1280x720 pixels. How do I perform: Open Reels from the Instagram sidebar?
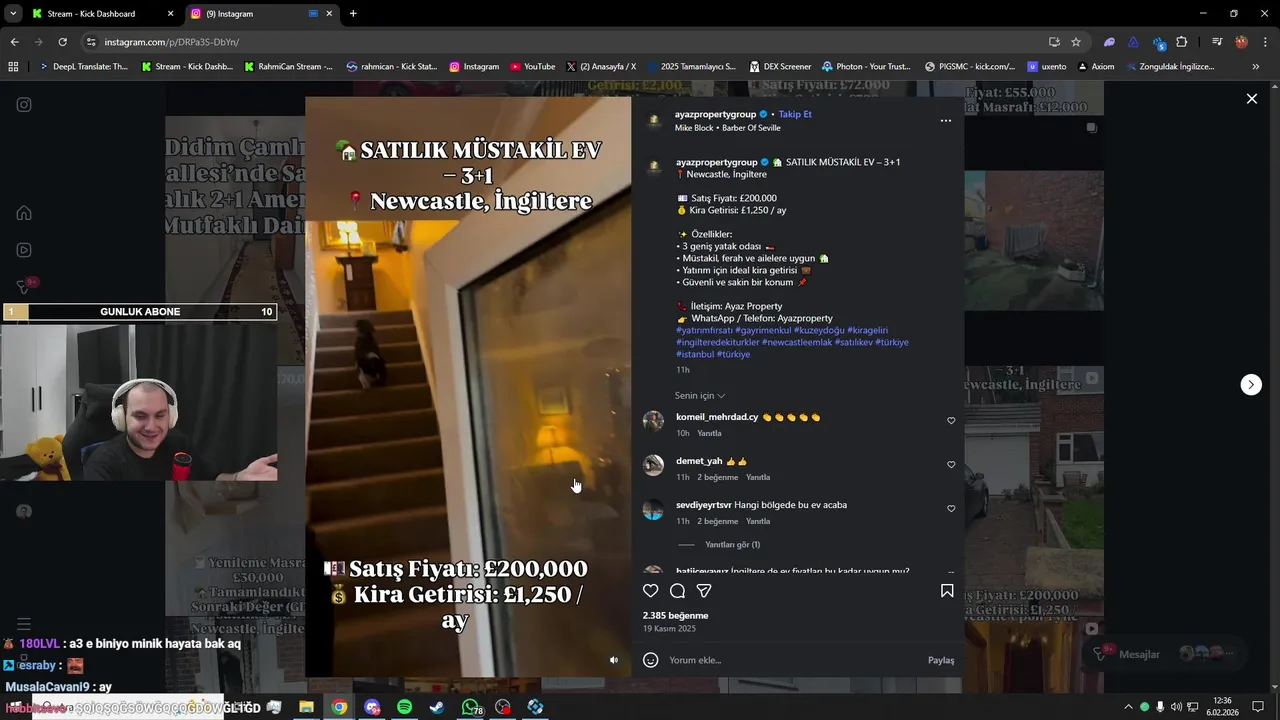[24, 250]
